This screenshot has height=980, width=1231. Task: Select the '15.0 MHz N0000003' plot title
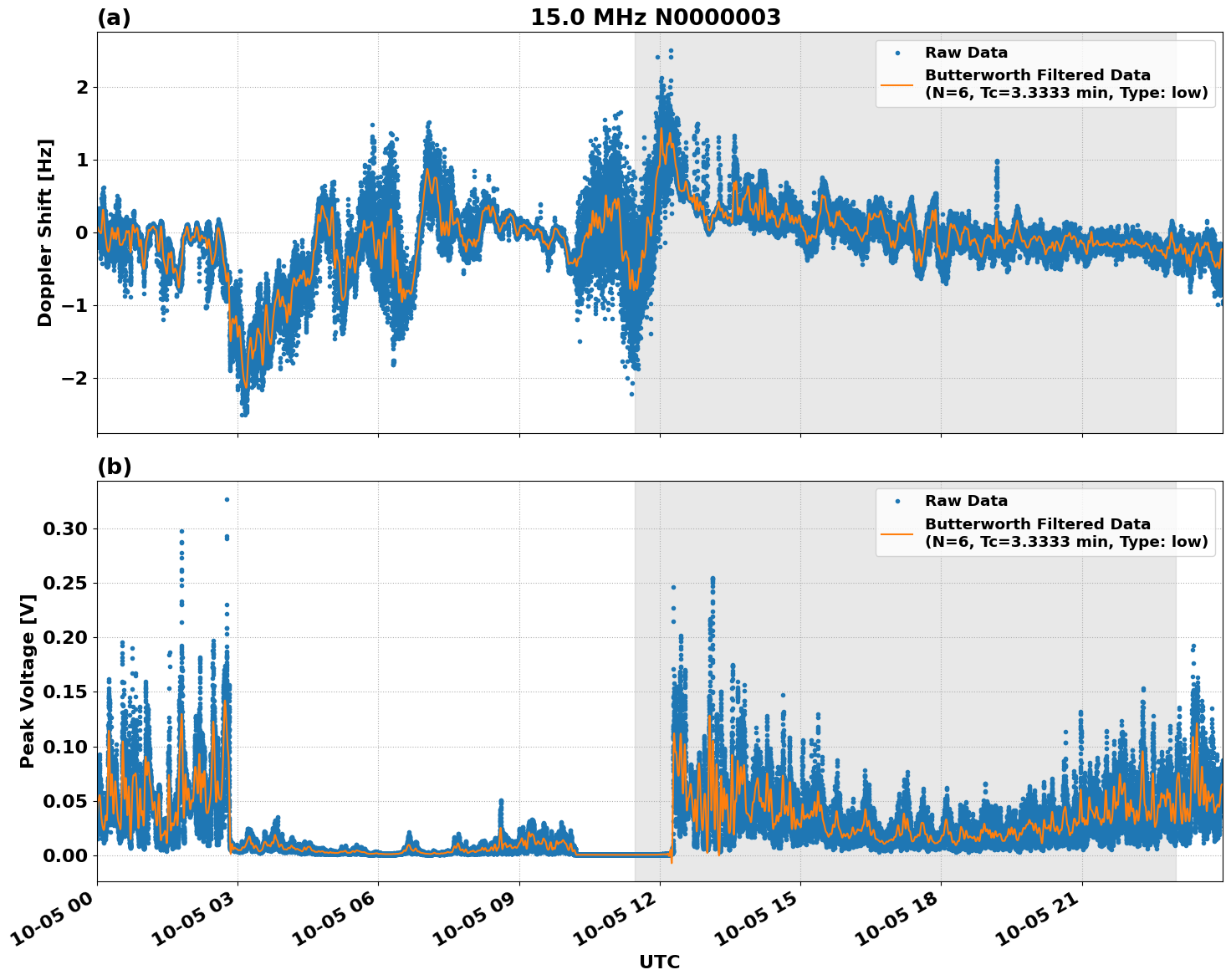pyautogui.click(x=655, y=18)
